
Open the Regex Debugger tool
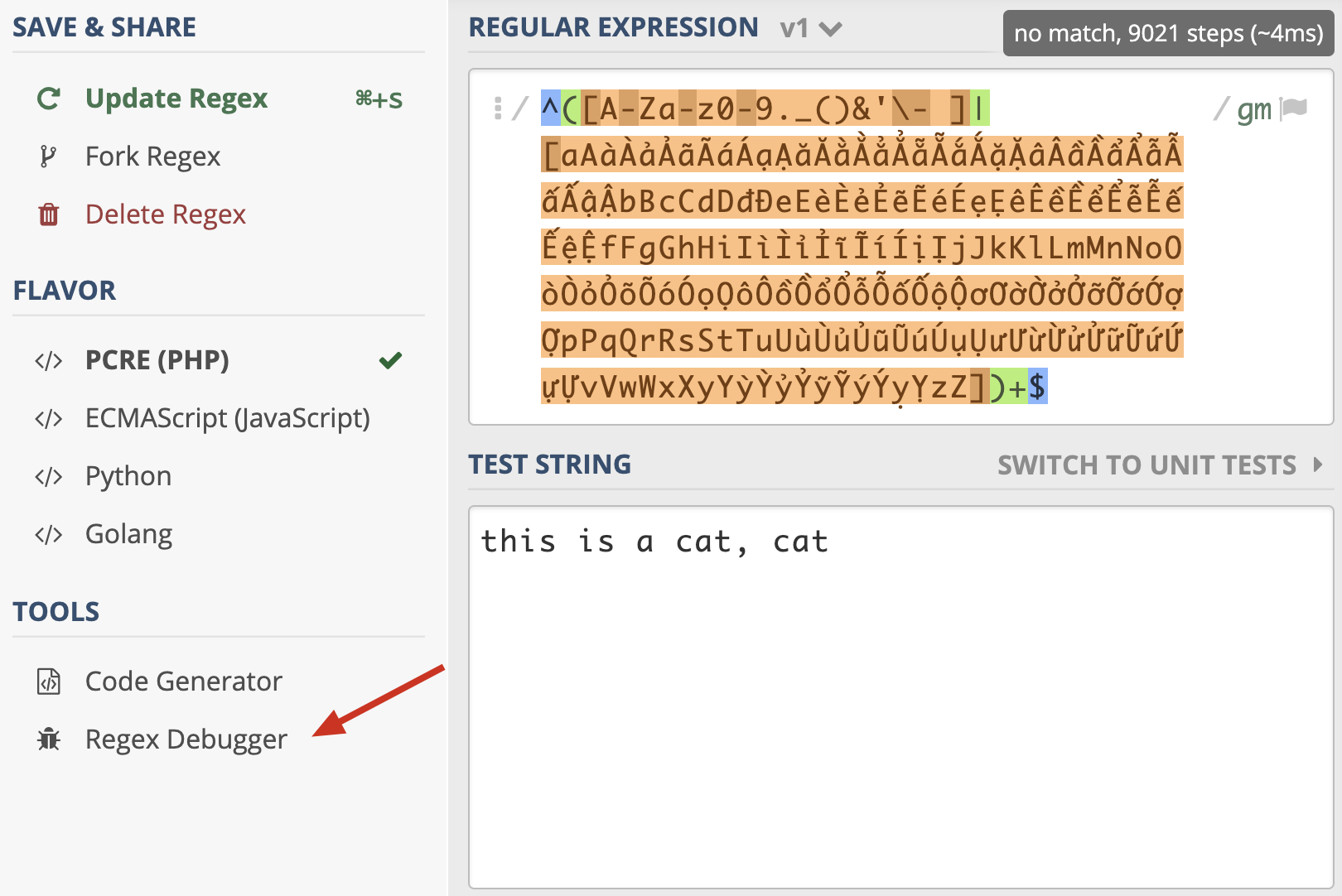point(186,739)
